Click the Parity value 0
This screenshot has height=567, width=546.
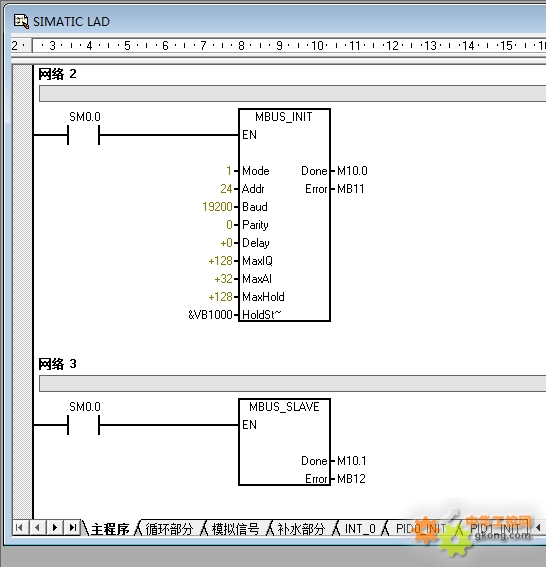(x=229, y=225)
